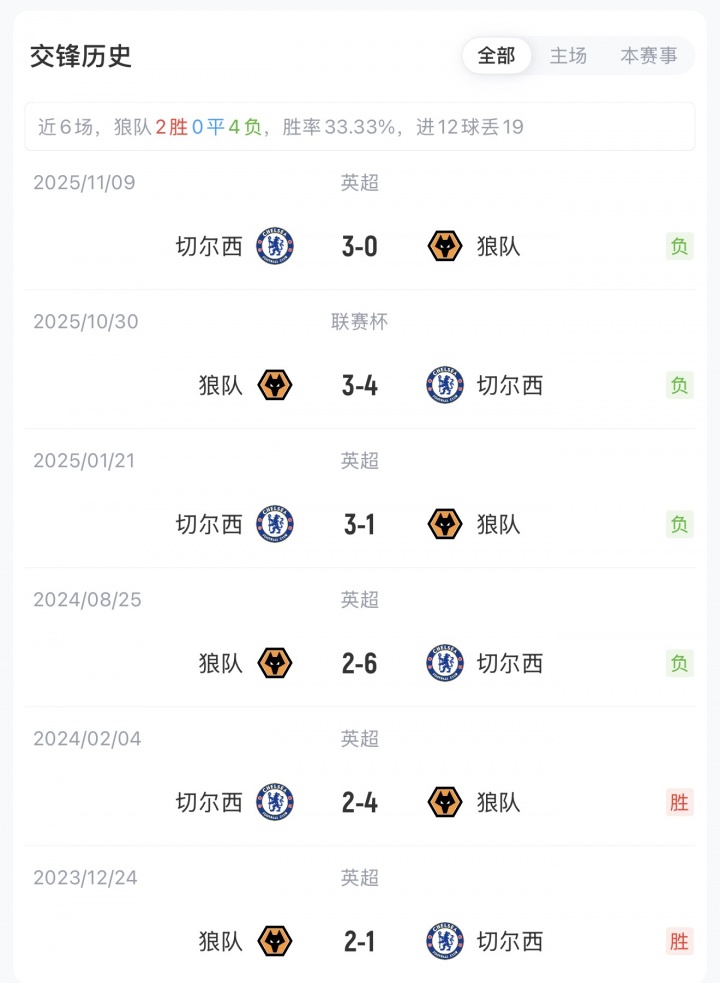720x983 pixels.
Task: Open the 2-6 score match details
Action: click(x=360, y=663)
